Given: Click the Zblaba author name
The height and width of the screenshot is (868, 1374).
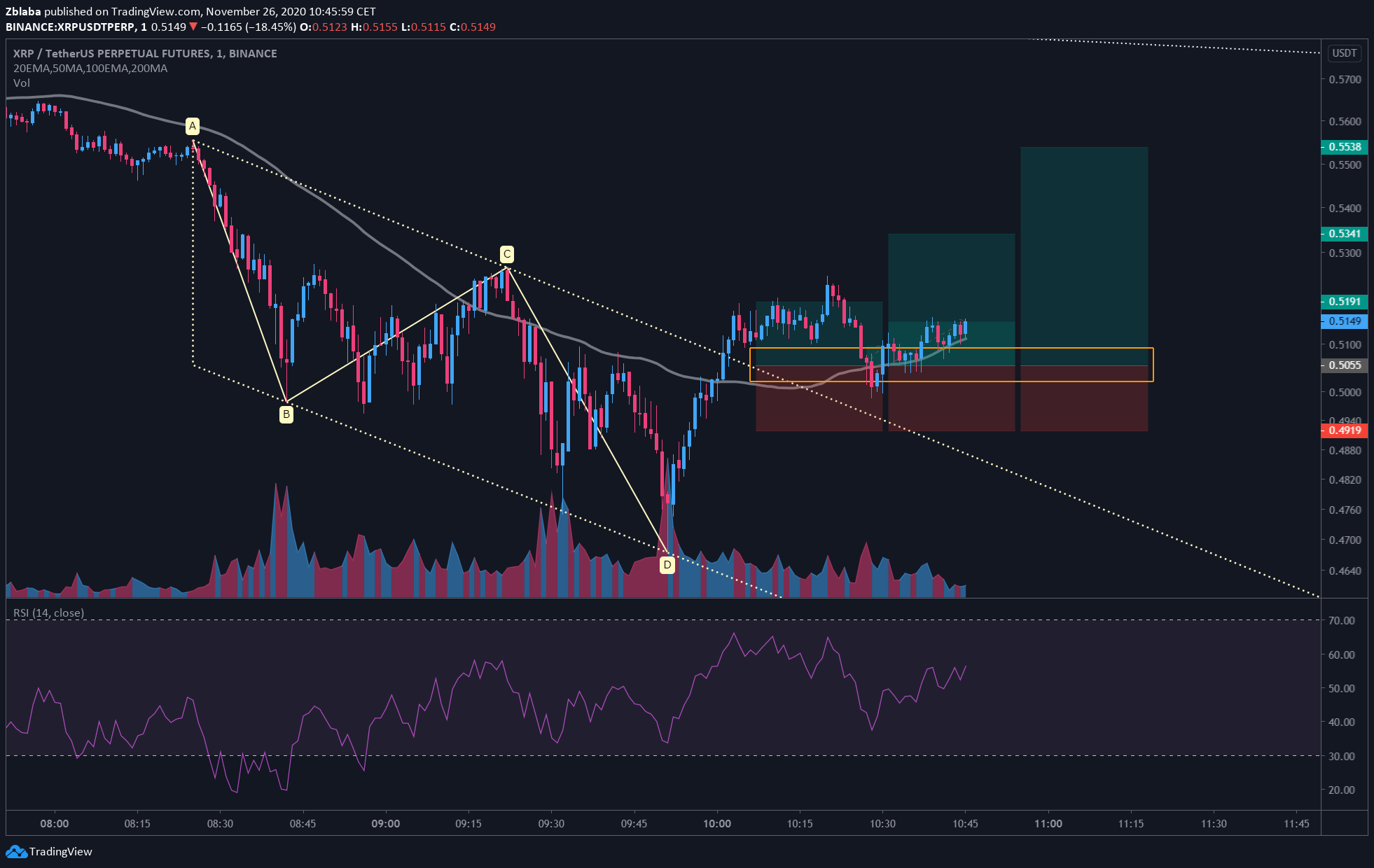Looking at the screenshot, I should [x=23, y=12].
